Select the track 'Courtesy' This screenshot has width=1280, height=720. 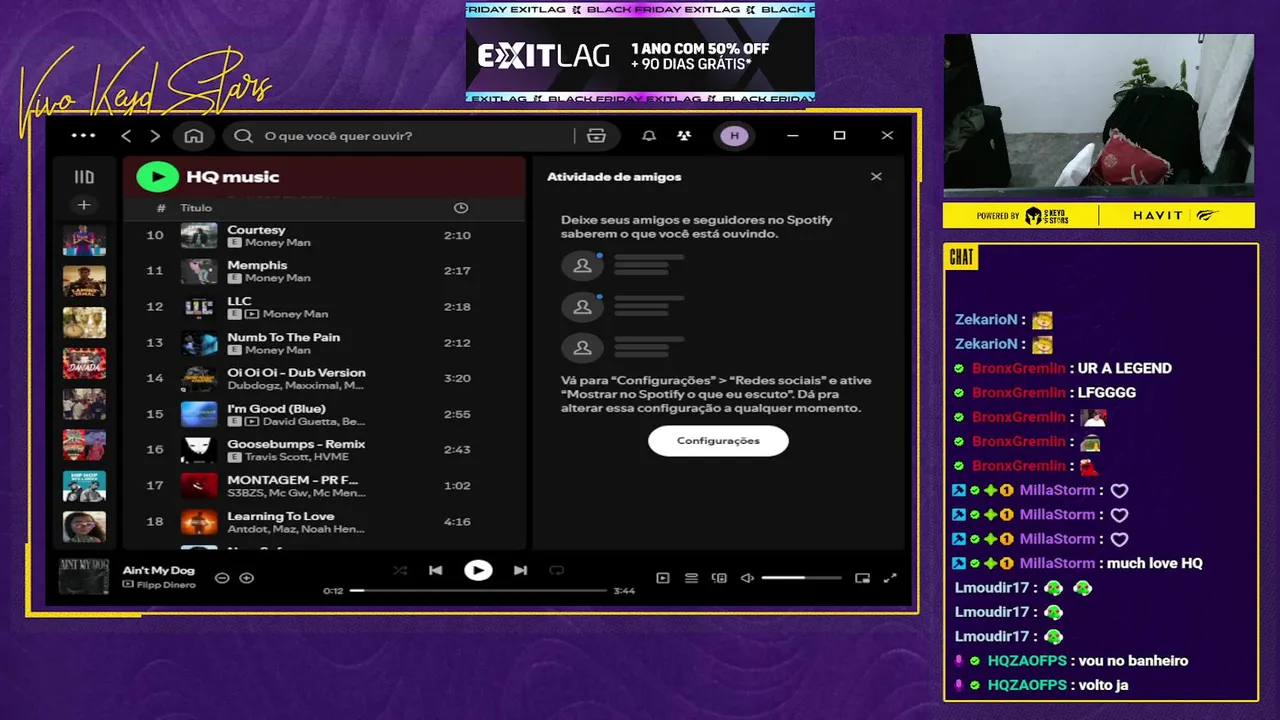(x=323, y=236)
